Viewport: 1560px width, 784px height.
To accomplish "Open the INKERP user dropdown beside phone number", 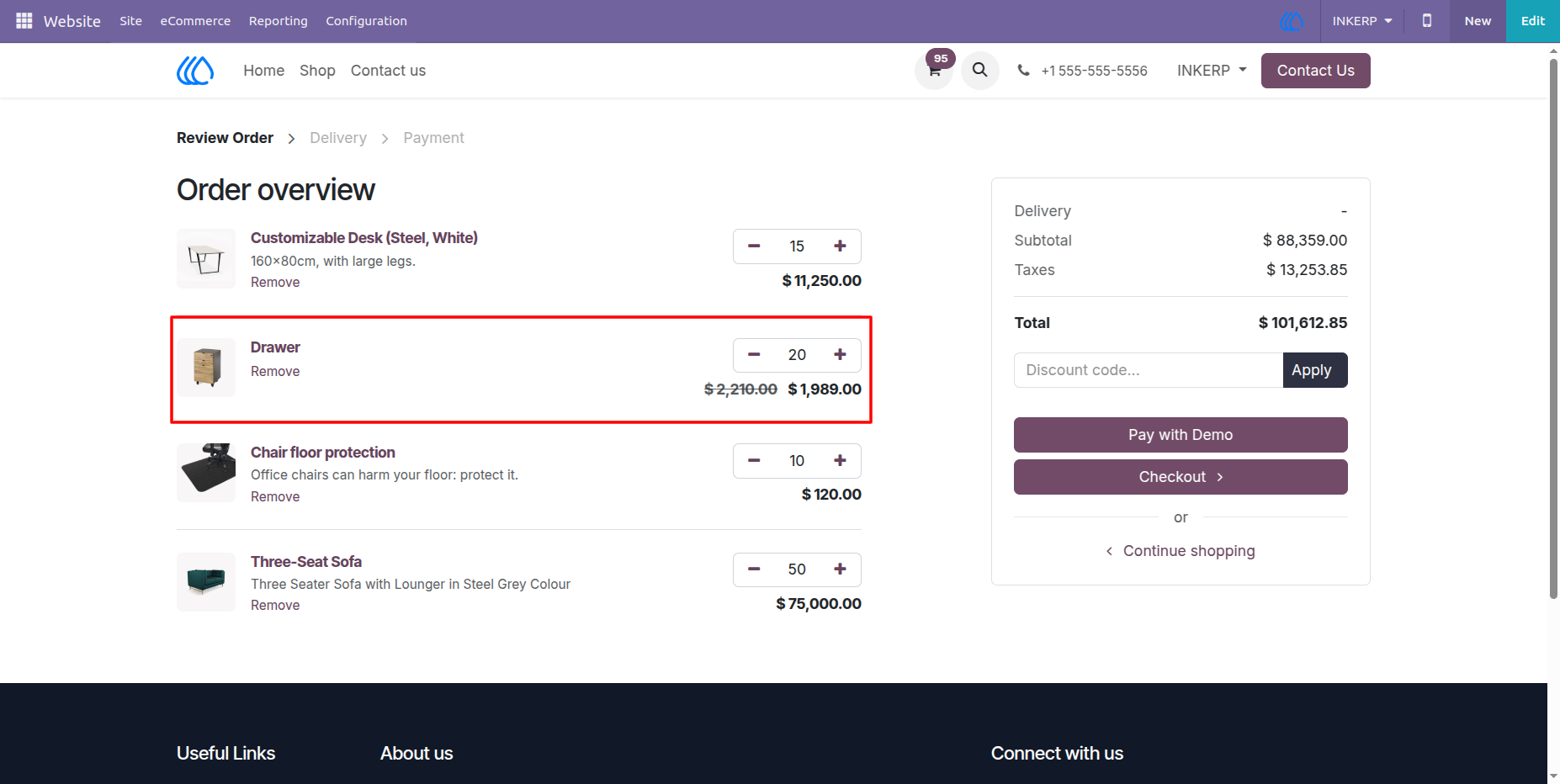I will 1212,71.
